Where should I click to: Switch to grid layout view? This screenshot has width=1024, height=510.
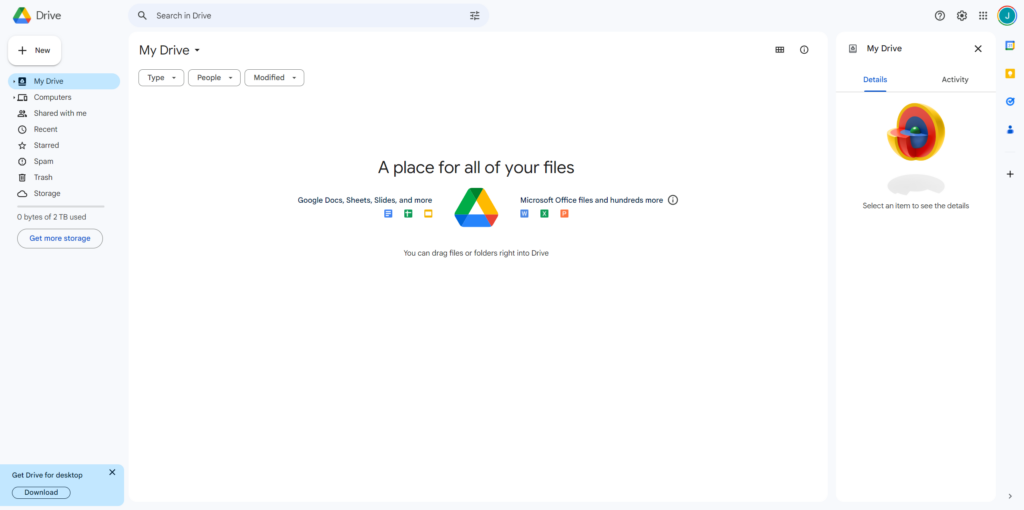780,50
